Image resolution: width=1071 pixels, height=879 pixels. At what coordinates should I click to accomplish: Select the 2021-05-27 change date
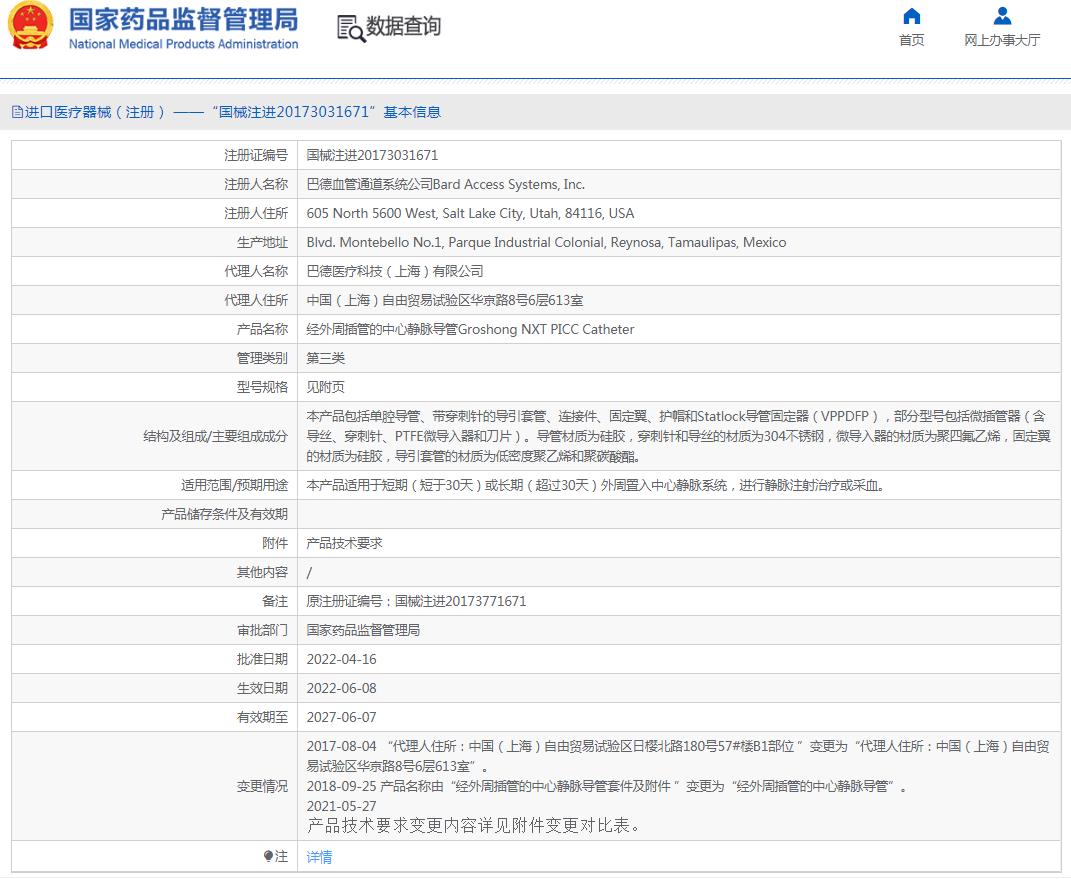(342, 806)
